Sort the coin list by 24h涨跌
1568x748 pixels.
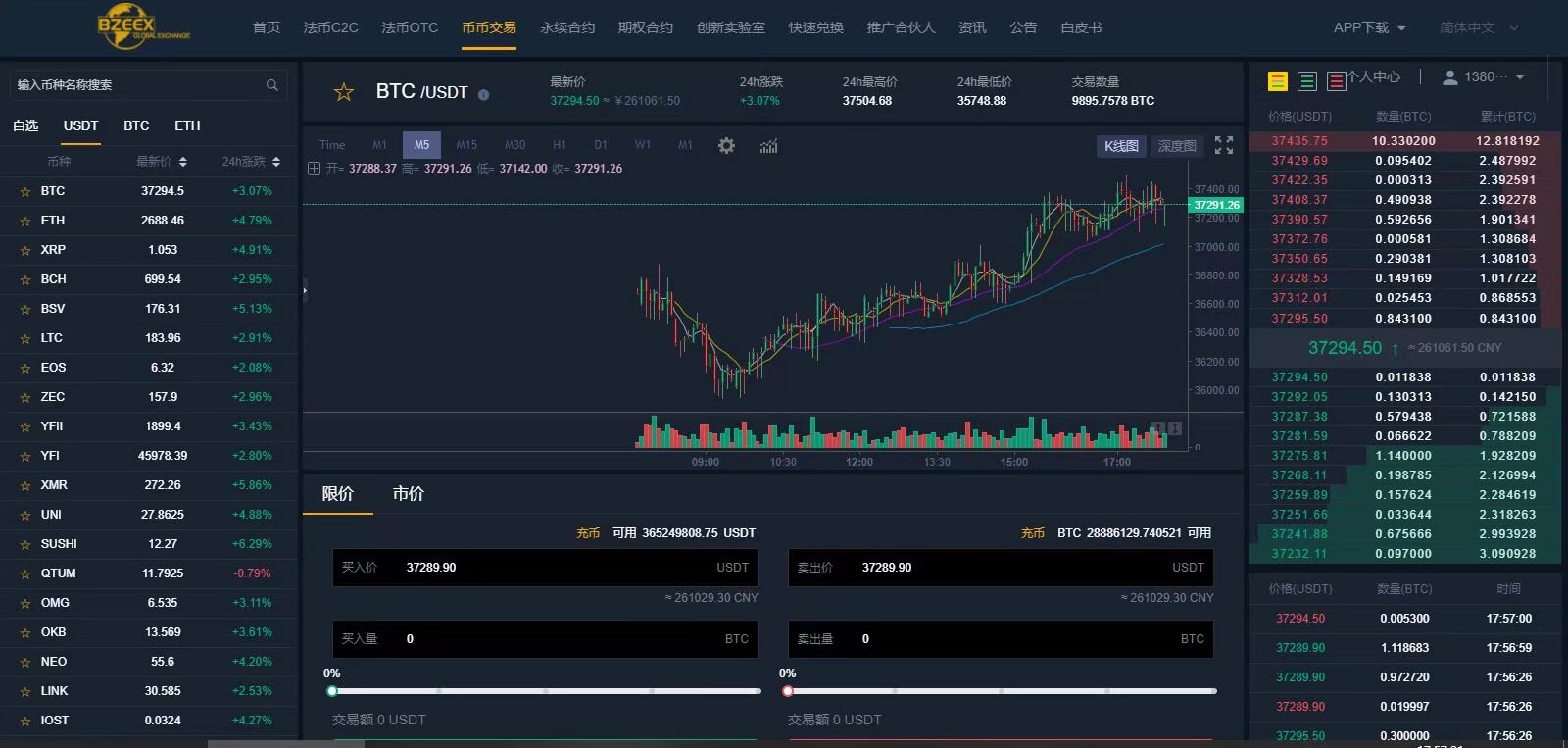[251, 162]
